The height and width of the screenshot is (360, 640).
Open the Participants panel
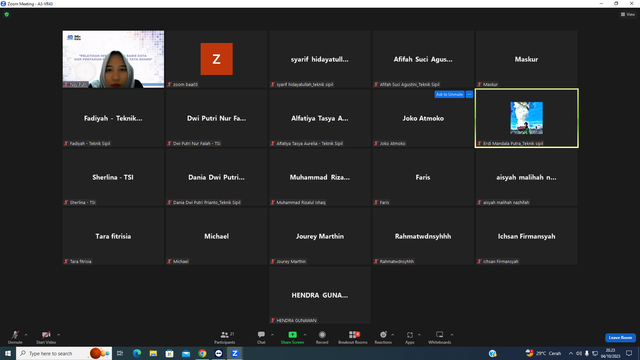[x=224, y=337]
